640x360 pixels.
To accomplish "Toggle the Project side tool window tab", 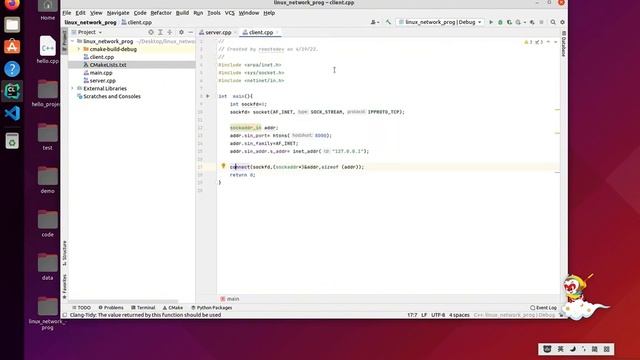I will pos(64,41).
